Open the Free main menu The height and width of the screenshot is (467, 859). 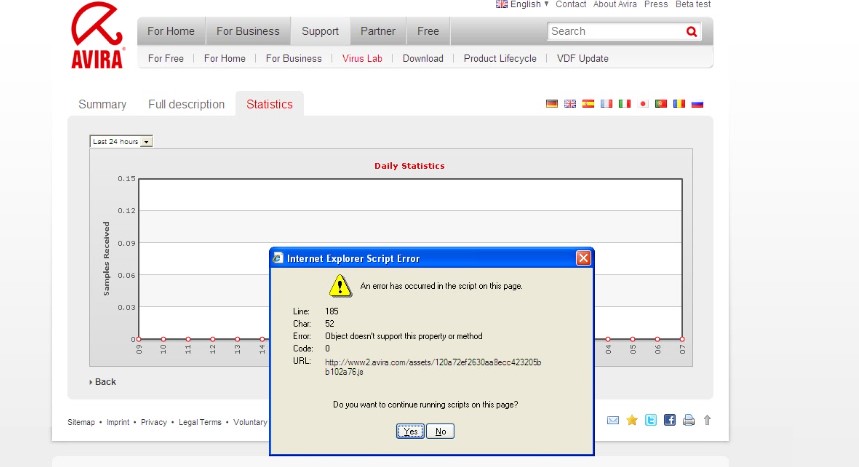[x=428, y=31]
